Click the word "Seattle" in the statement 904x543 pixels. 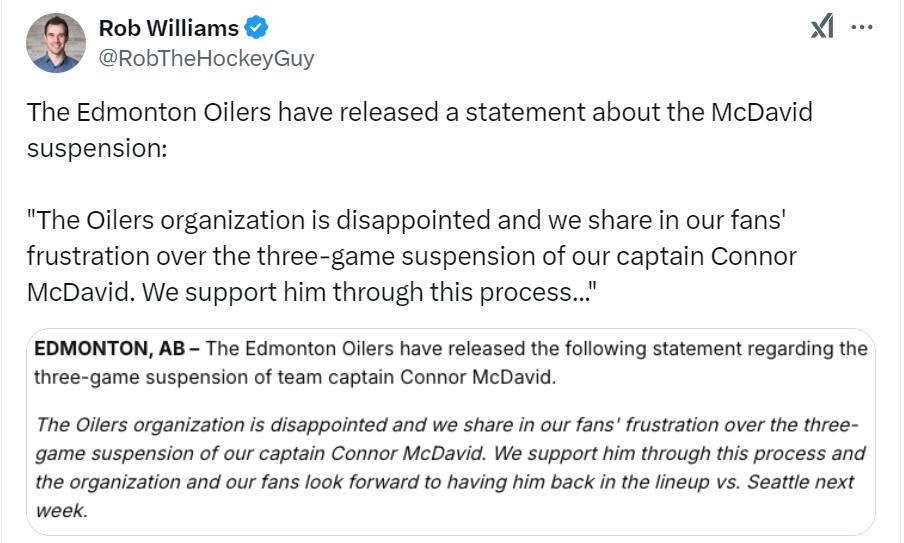point(774,482)
